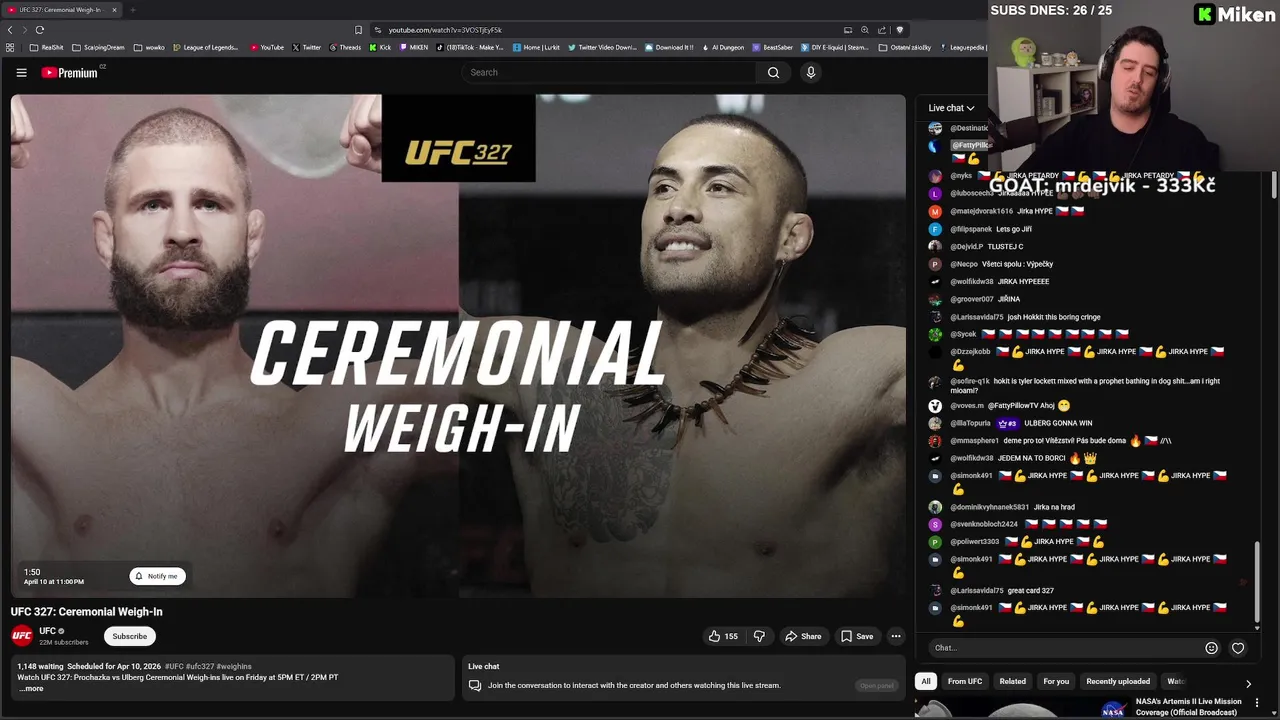Toggle Notify me bell for premiere
Screen dimensions: 1280x720
[x=157, y=576]
